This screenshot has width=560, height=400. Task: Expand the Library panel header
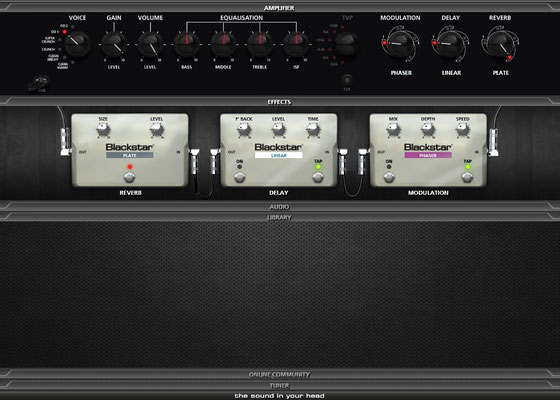(x=280, y=217)
